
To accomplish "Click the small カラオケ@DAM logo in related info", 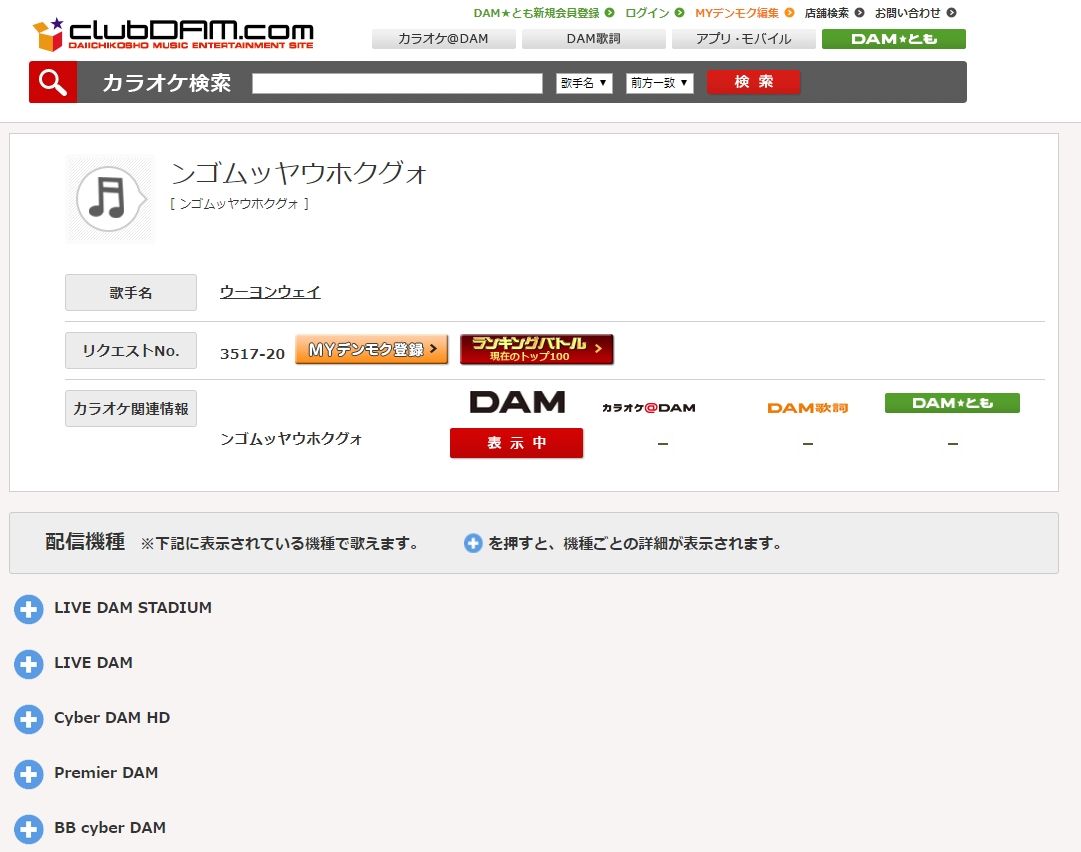I will [649, 408].
